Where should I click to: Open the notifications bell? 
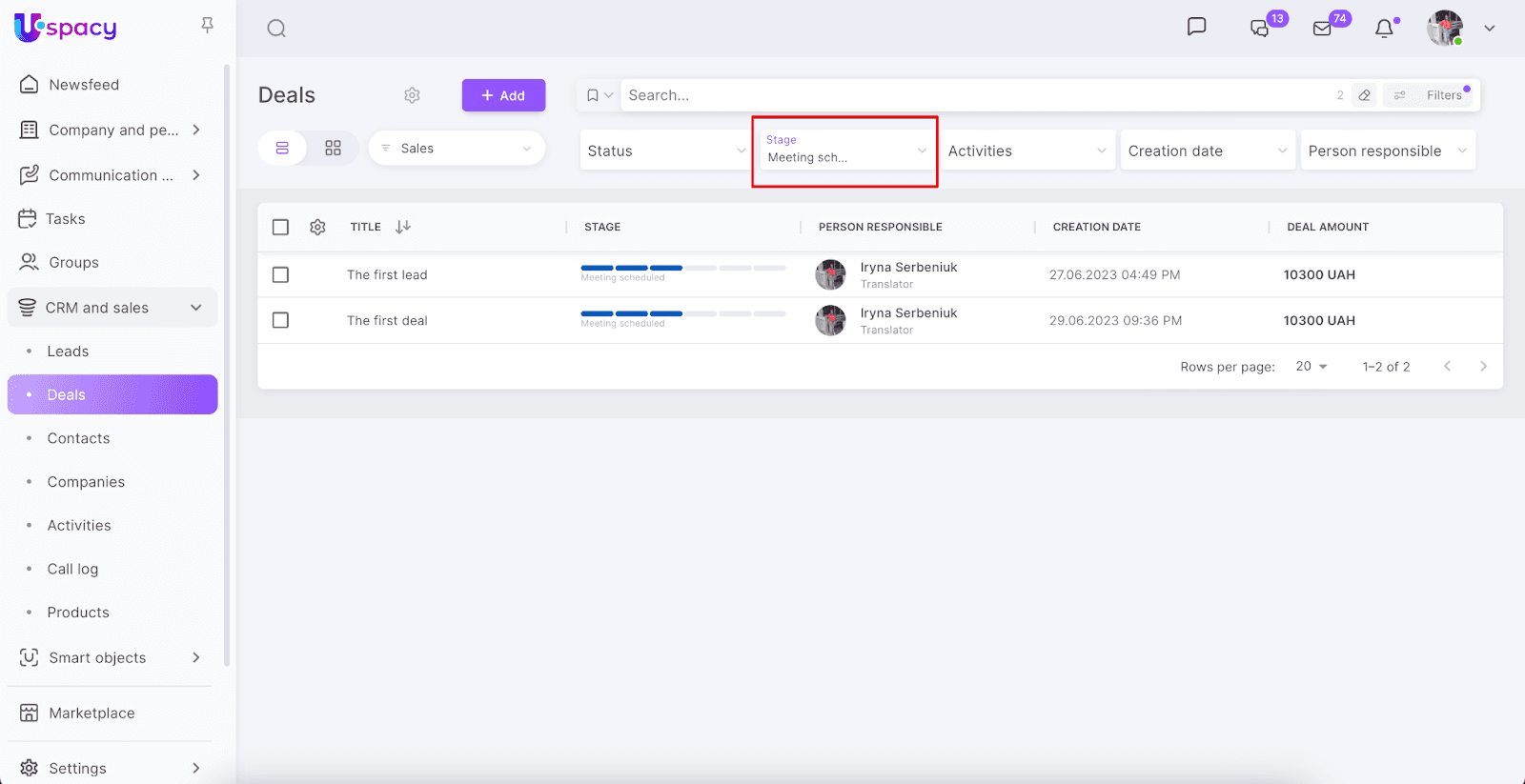[x=1384, y=29]
